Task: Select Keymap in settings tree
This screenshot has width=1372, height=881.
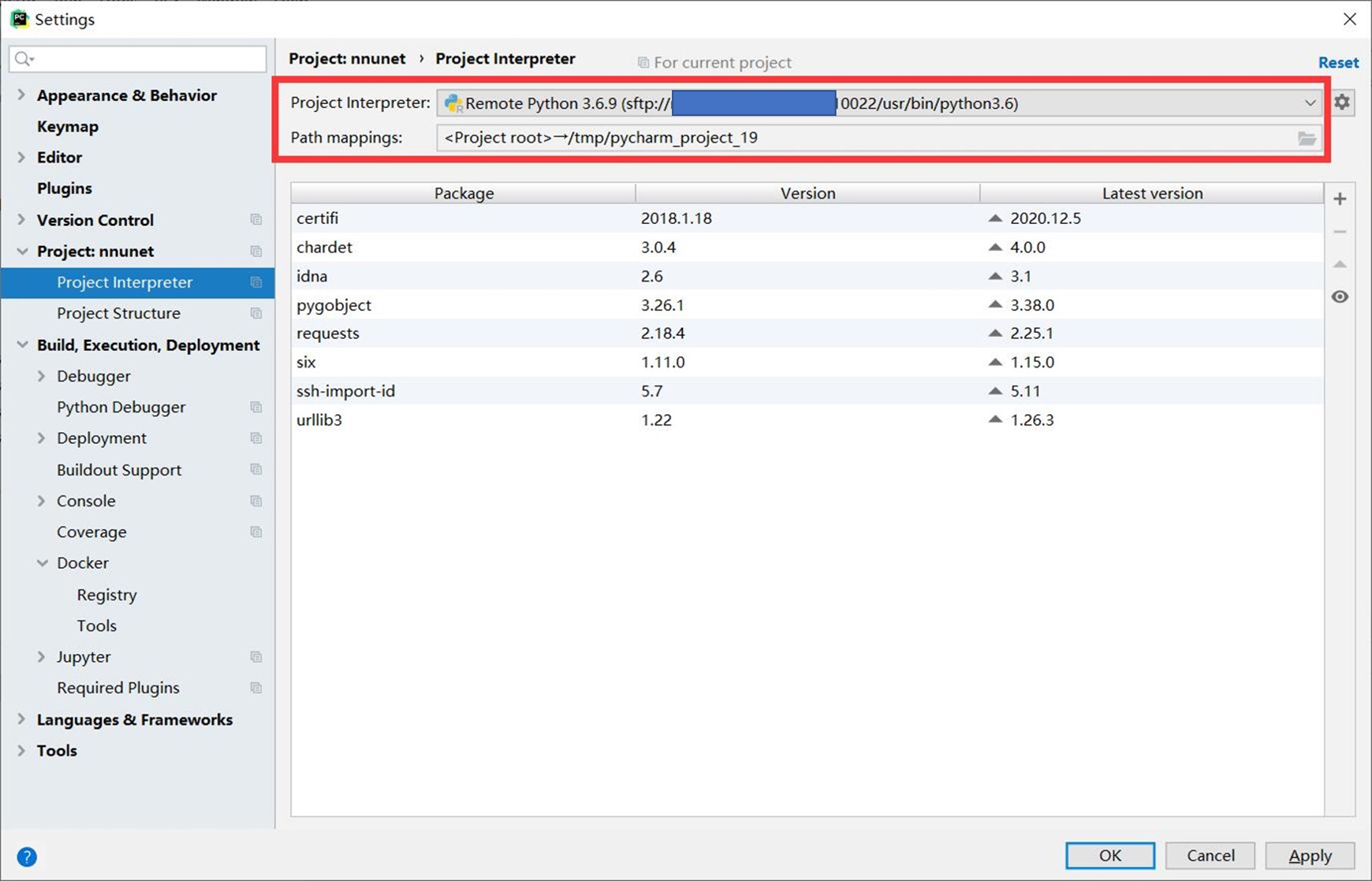Action: [x=68, y=126]
